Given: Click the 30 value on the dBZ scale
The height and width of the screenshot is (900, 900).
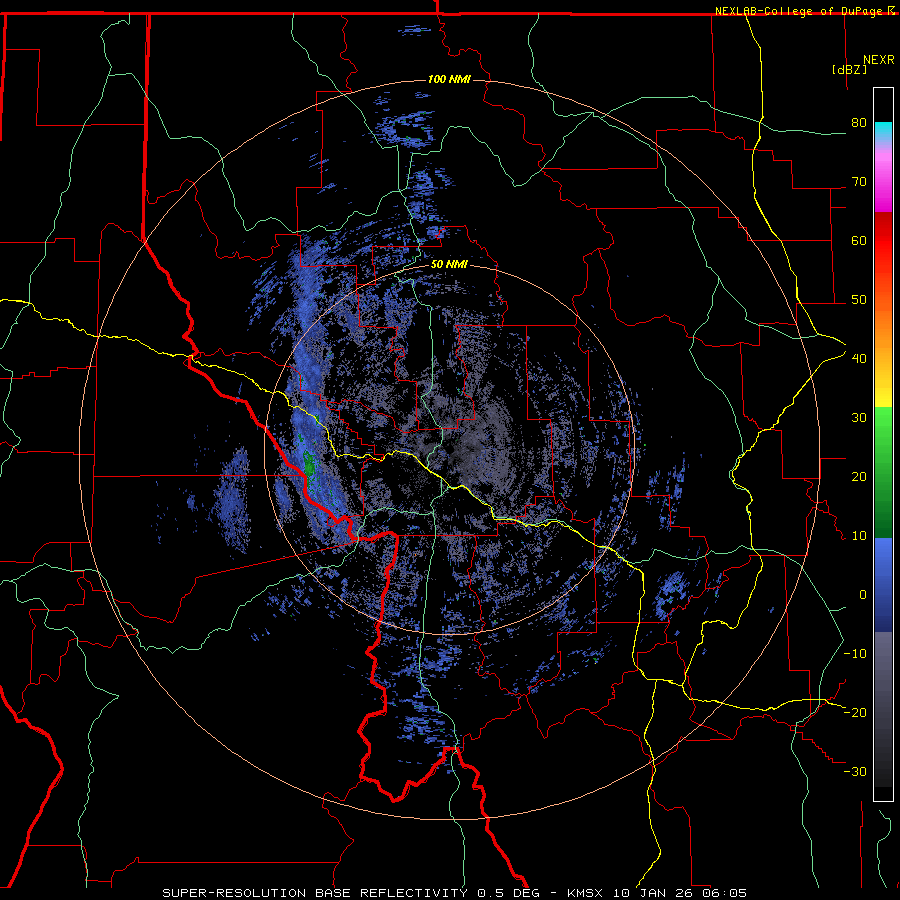Looking at the screenshot, I should [859, 417].
